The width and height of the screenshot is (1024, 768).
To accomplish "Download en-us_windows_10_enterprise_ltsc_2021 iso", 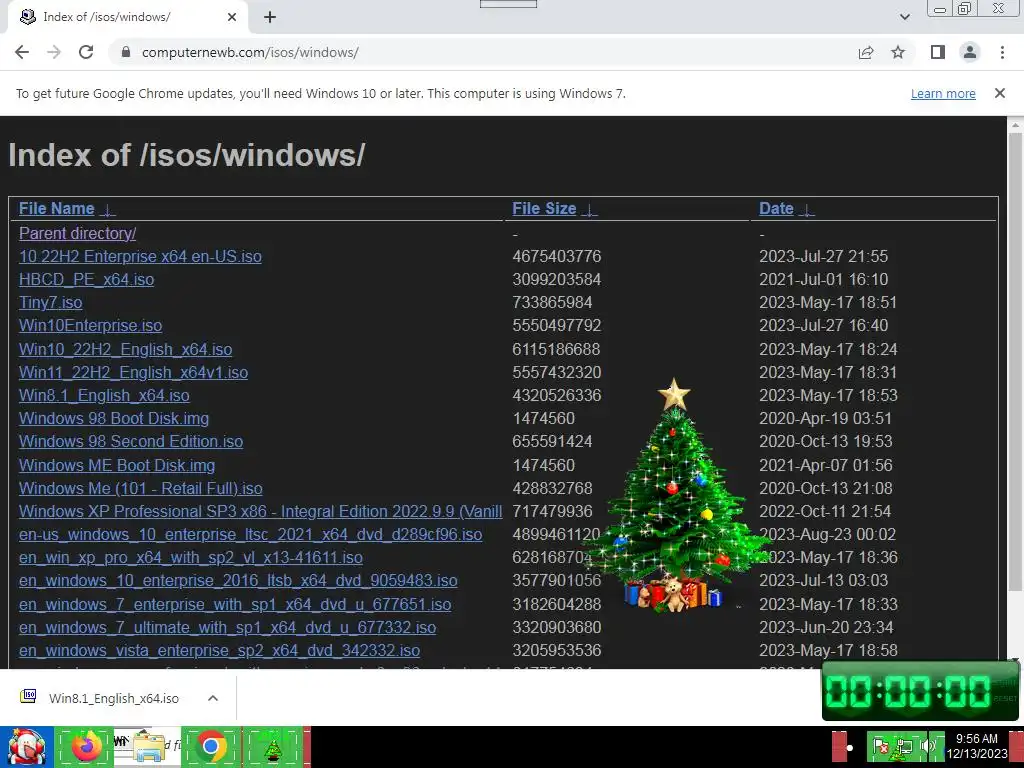I will (250, 534).
